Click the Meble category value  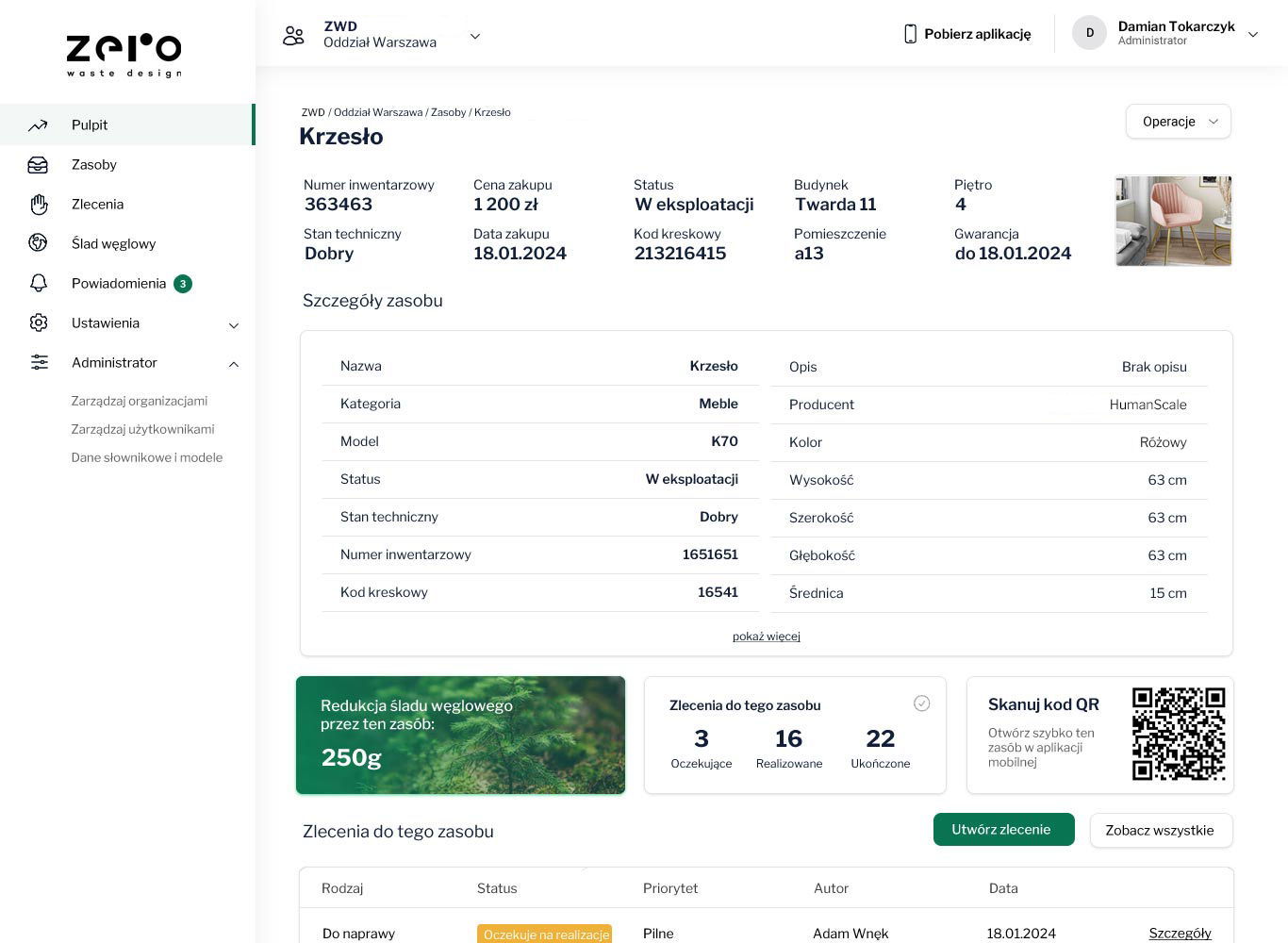pyautogui.click(x=718, y=404)
